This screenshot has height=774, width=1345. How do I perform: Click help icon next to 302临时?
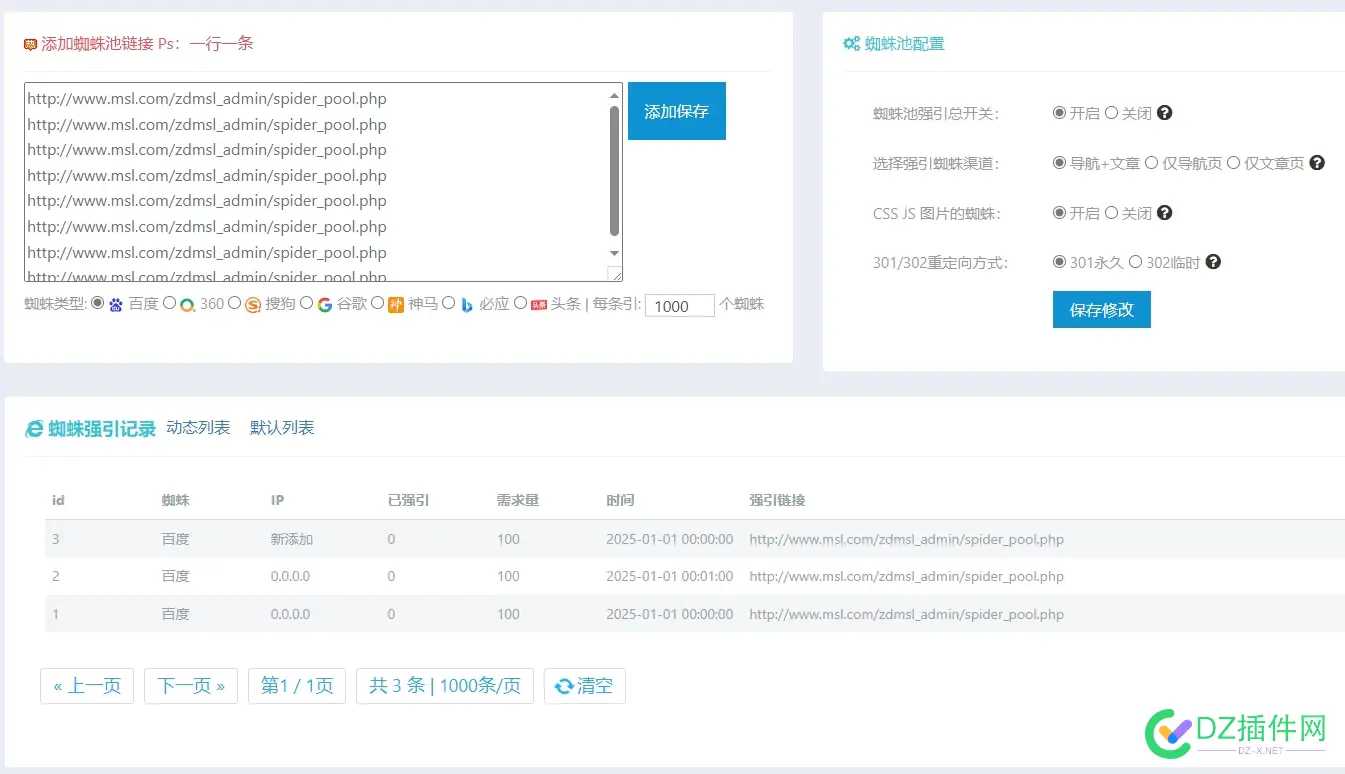pos(1213,262)
